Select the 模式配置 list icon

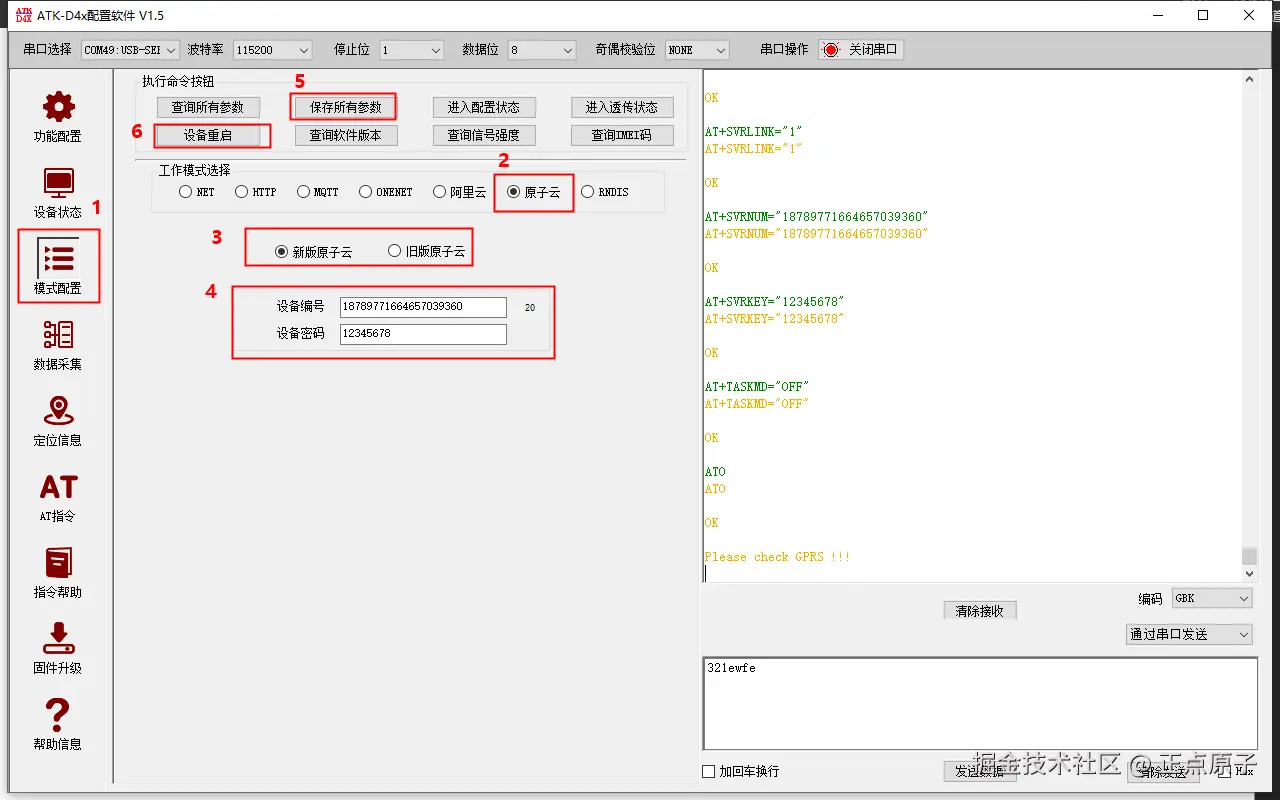58,258
